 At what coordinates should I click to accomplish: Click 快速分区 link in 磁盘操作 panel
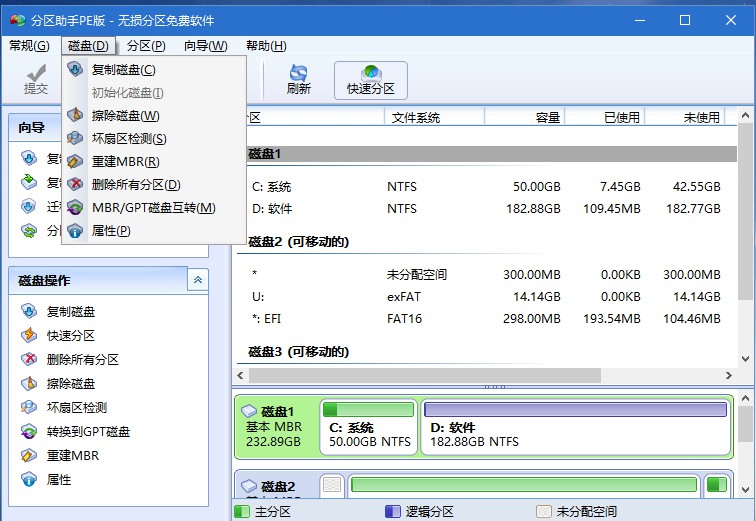pos(71,335)
